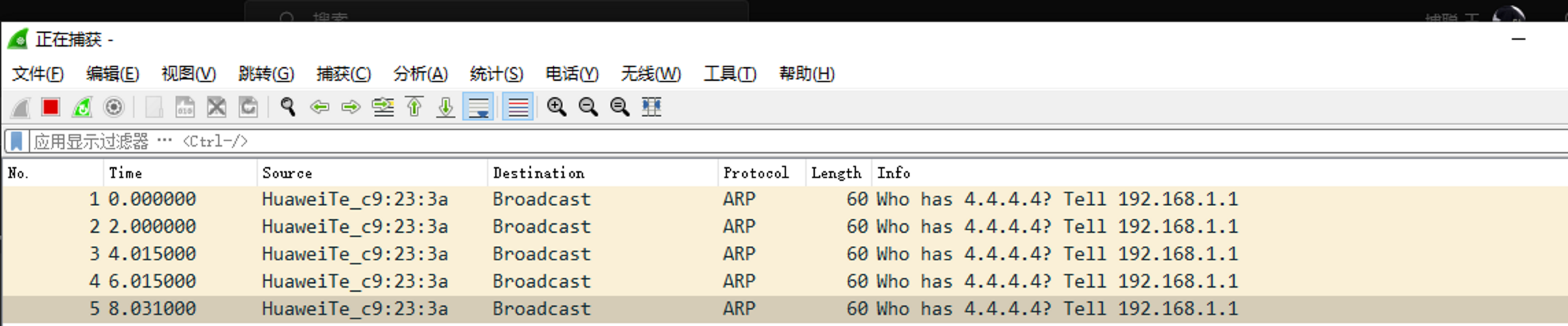The image size is (1568, 326).
Task: Select packet 2 at time 2.000000
Action: [x=785, y=227]
